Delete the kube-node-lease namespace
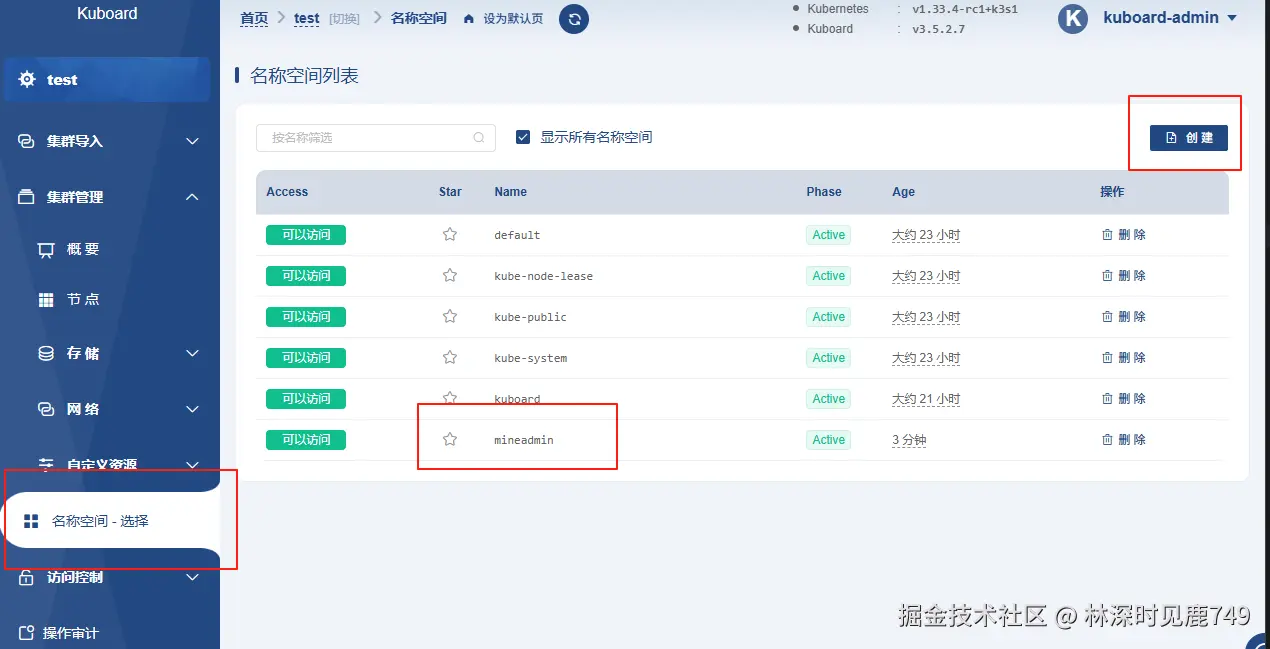 point(1123,275)
